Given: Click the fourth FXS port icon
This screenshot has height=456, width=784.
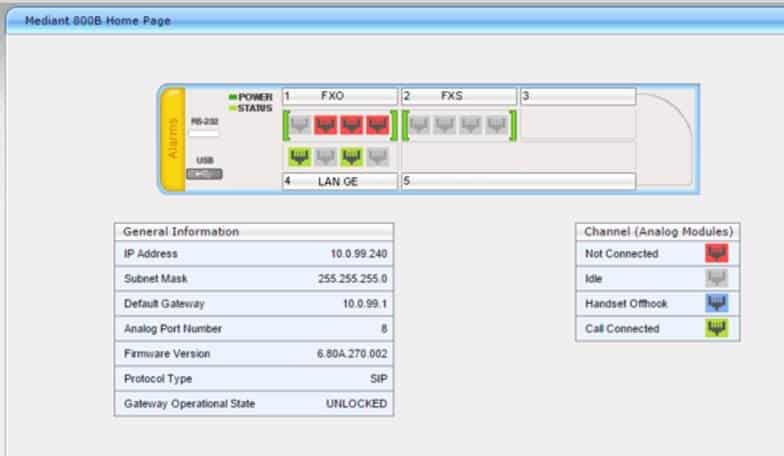Looking at the screenshot, I should coord(497,125).
